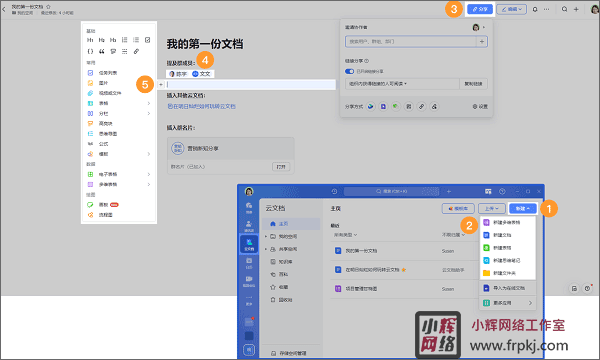Insert a checkbox to-do block
Screen dimensions: 600x360
pos(148,40)
